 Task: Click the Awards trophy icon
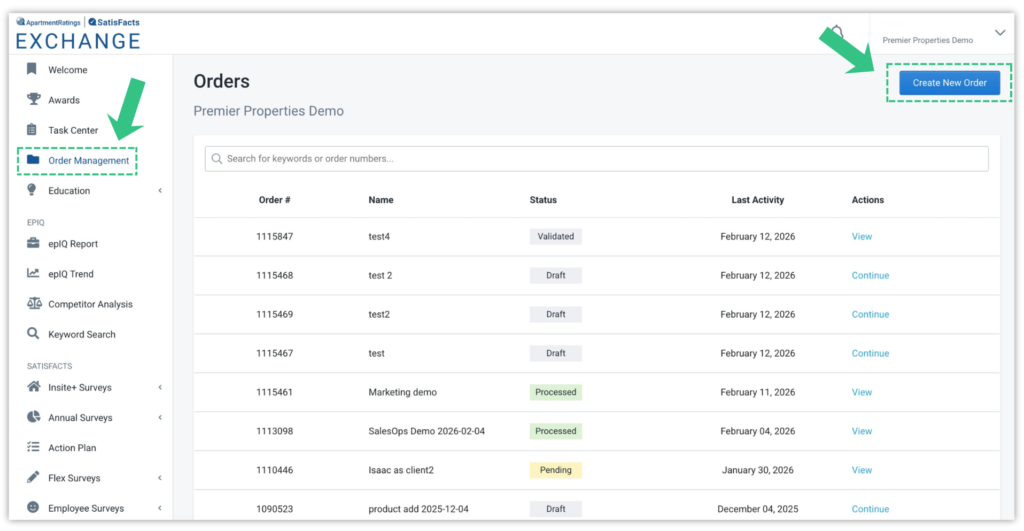coord(33,100)
